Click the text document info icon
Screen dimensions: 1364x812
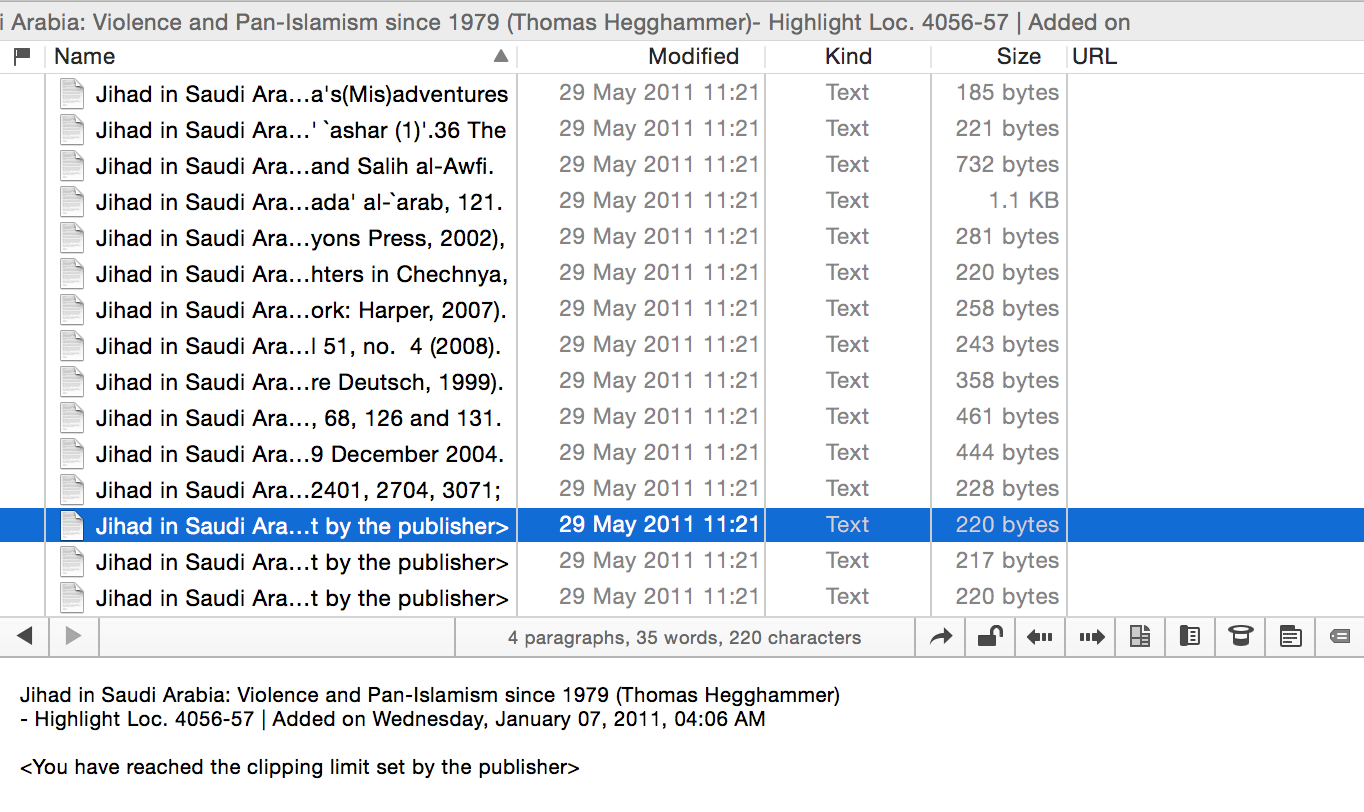pos(1291,636)
